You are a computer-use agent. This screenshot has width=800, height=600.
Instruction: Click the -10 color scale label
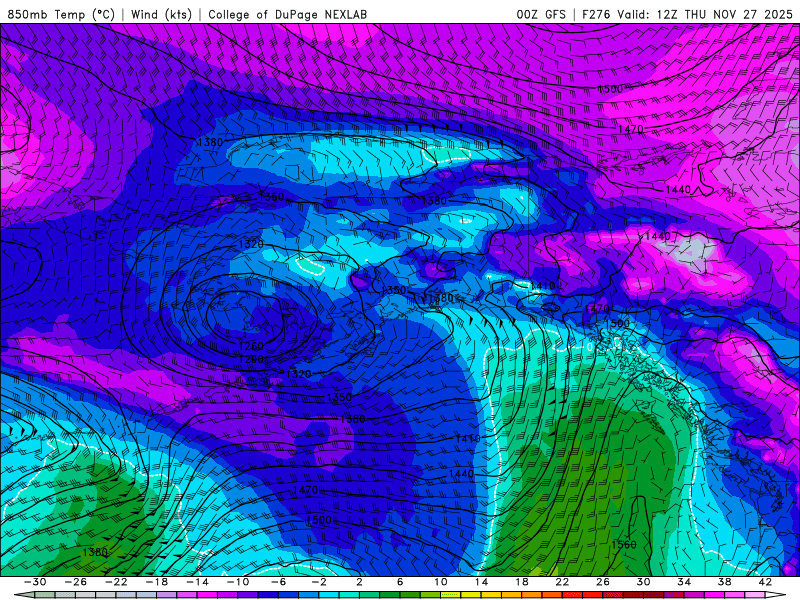pyautogui.click(x=238, y=582)
